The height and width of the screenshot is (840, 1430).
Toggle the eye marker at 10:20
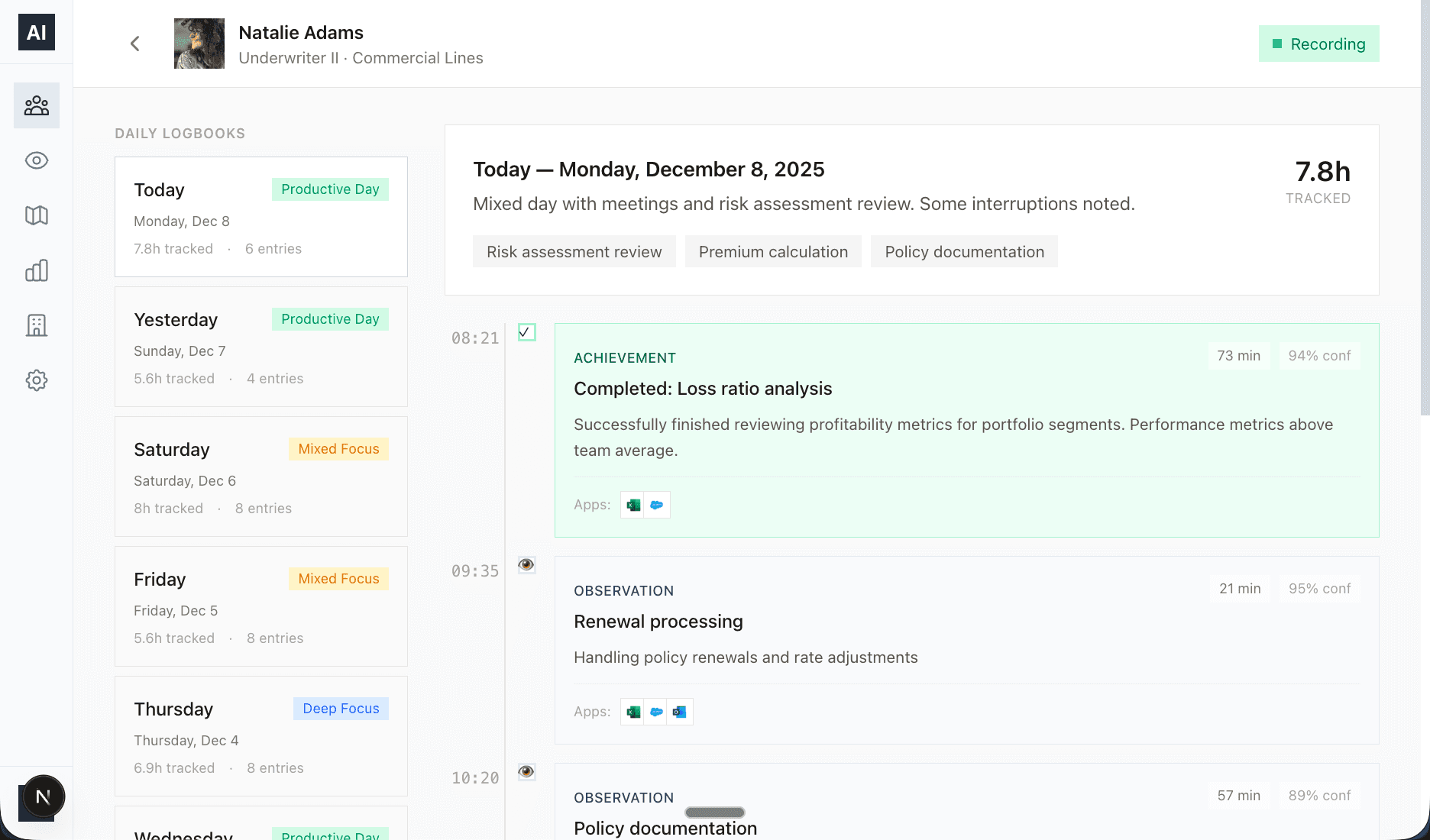tap(526, 772)
